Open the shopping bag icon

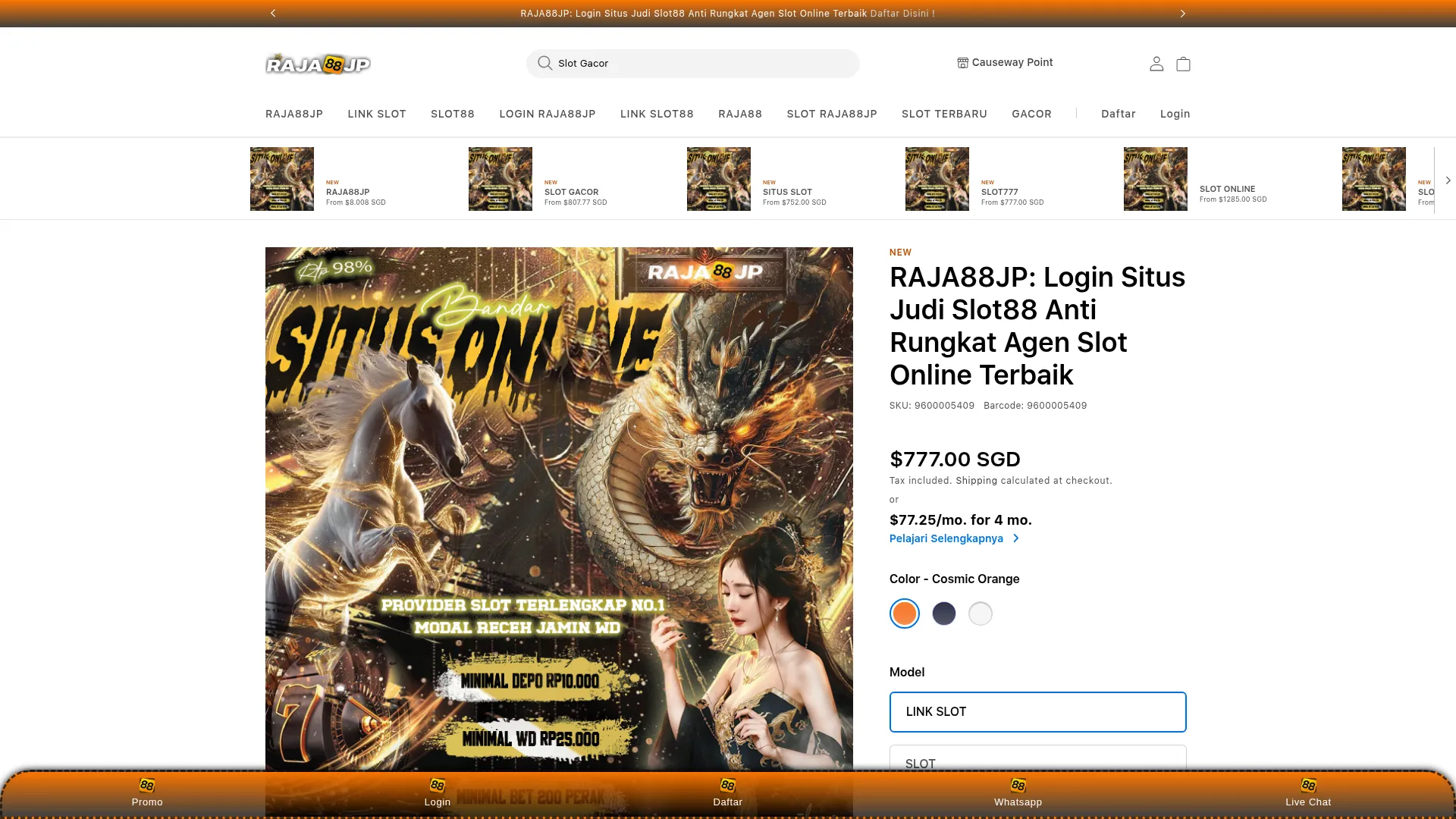click(1183, 64)
